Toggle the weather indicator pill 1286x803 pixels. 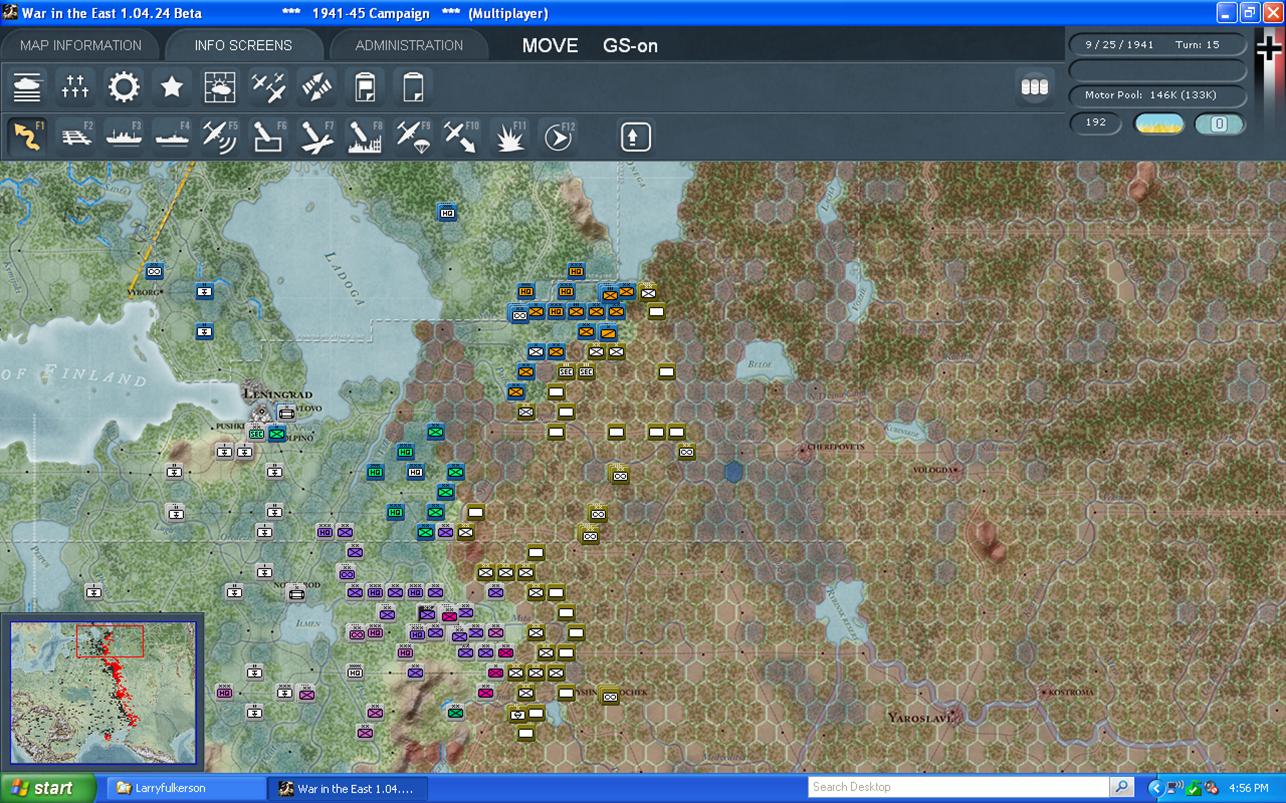(x=1159, y=124)
